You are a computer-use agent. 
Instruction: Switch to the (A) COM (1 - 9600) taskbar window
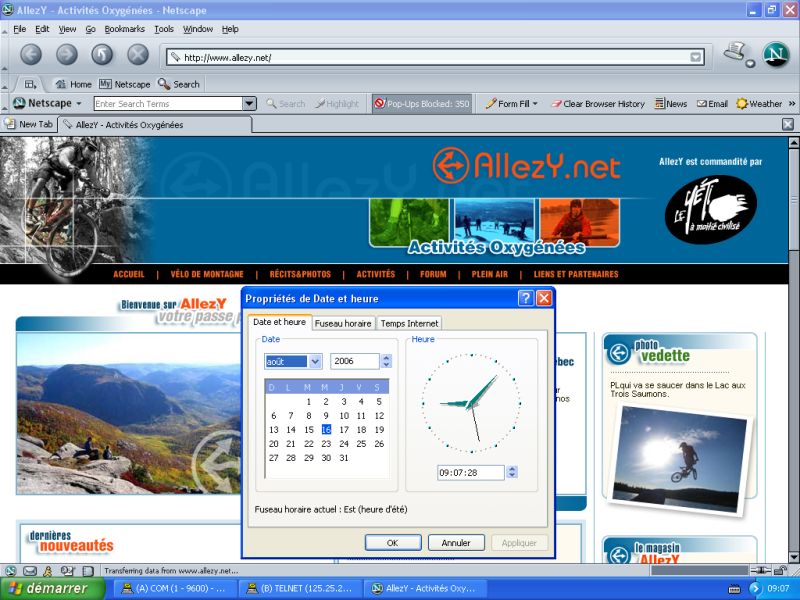(173, 589)
